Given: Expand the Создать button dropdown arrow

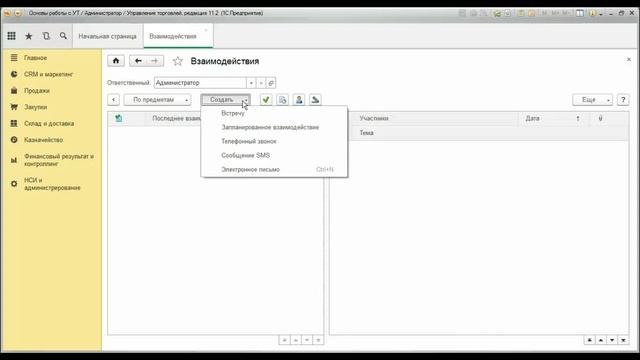Looking at the screenshot, I should pos(246,100).
